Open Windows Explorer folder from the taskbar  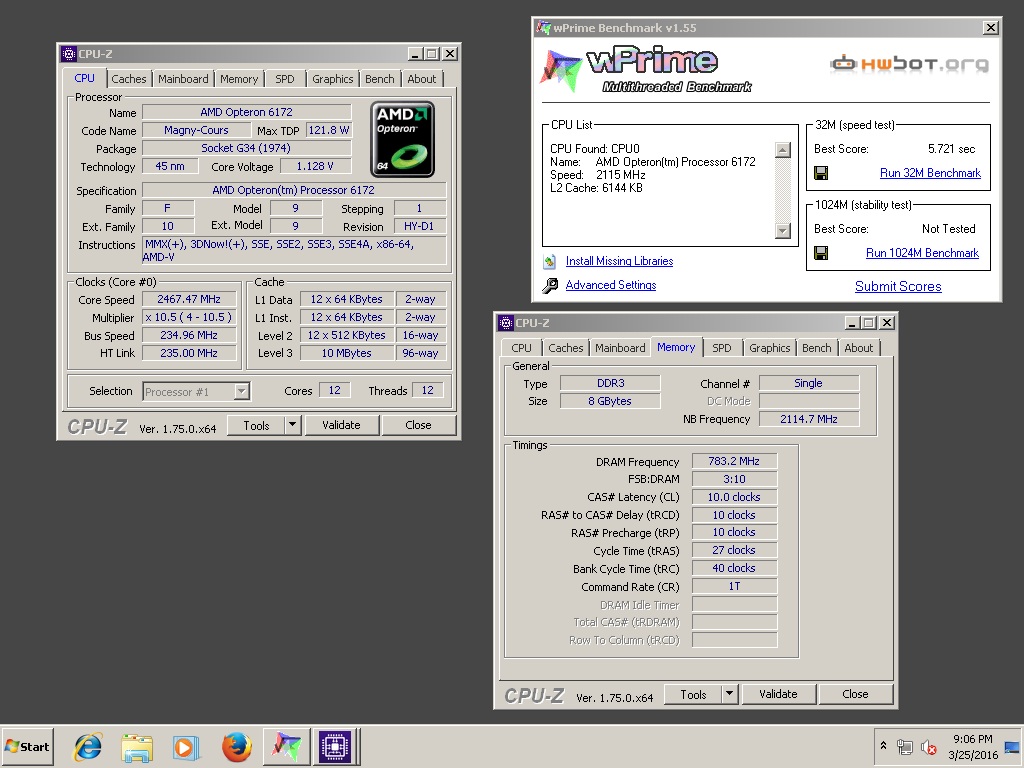click(137, 746)
